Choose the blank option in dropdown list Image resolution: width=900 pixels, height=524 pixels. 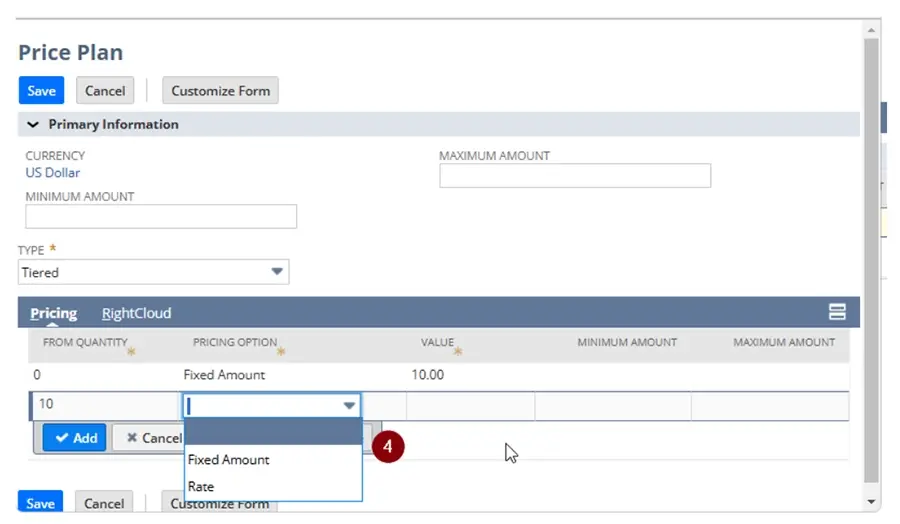pos(272,432)
